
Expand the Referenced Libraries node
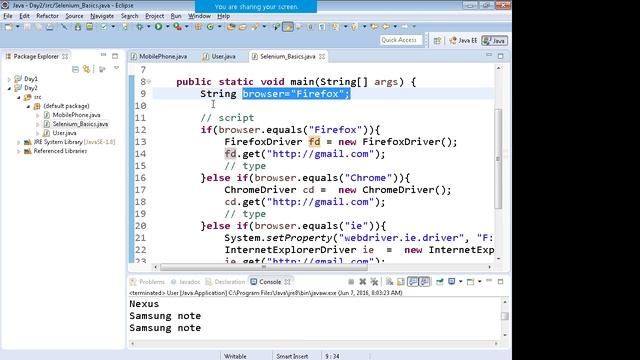click(x=18, y=151)
